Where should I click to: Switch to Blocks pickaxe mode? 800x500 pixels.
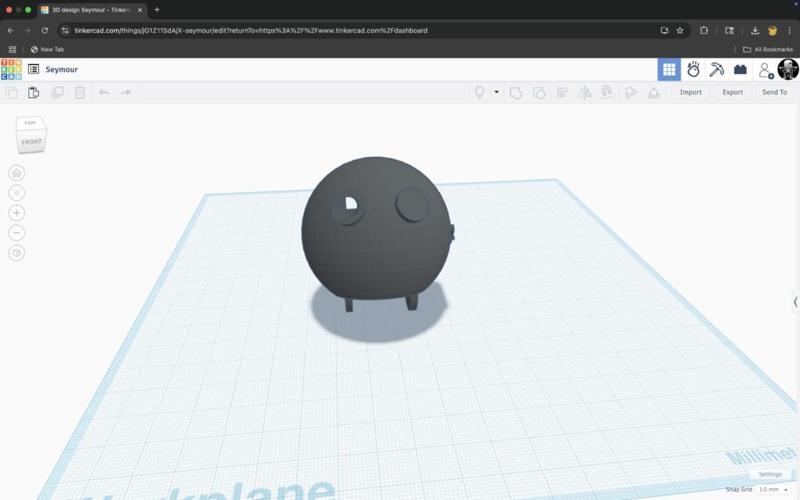coord(716,69)
